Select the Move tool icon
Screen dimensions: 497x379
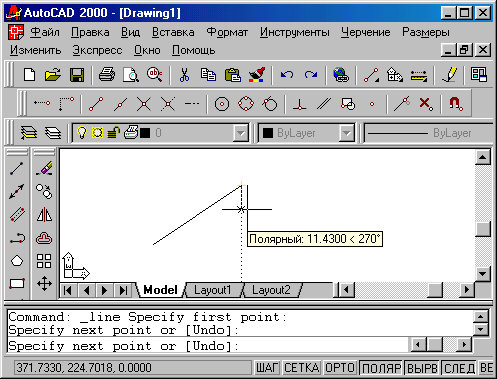click(x=44, y=284)
